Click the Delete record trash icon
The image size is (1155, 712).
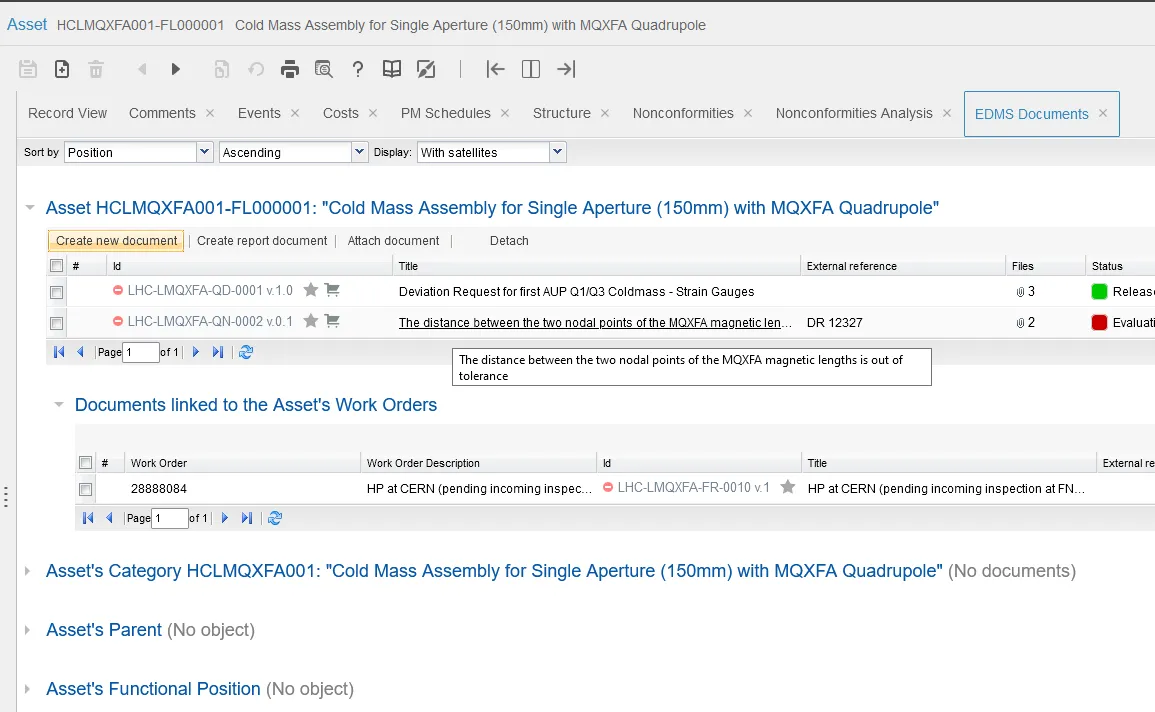point(96,69)
